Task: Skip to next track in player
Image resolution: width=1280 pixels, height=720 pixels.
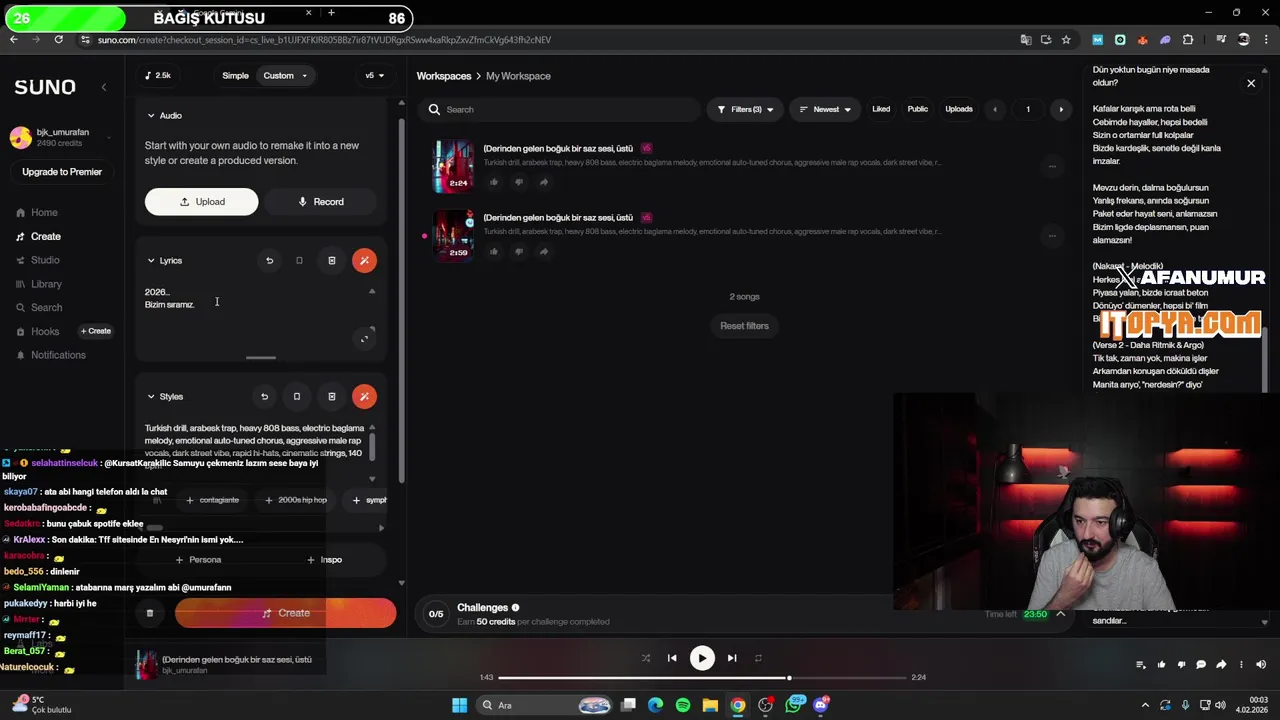Action: [732, 658]
